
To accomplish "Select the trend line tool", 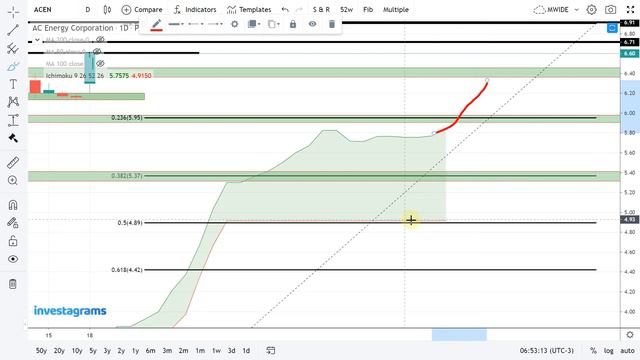I will tap(13, 30).
